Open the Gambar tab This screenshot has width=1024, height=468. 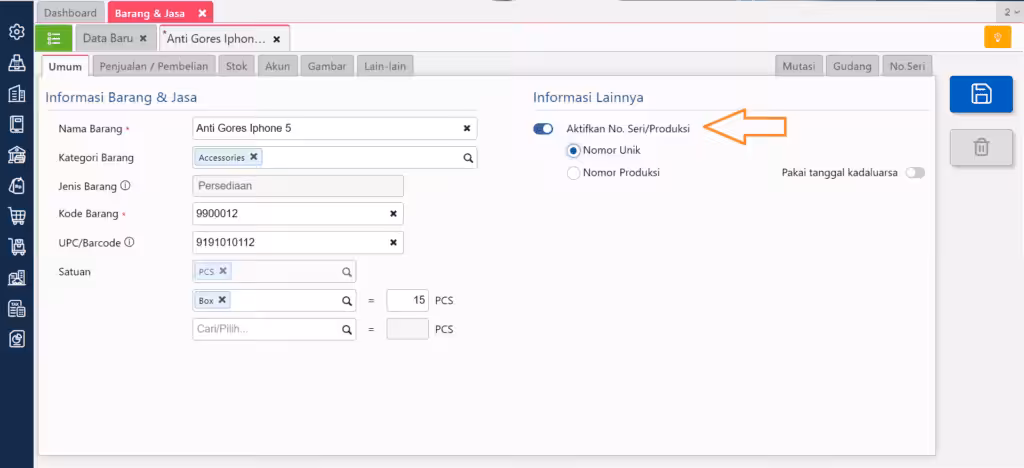point(327,66)
